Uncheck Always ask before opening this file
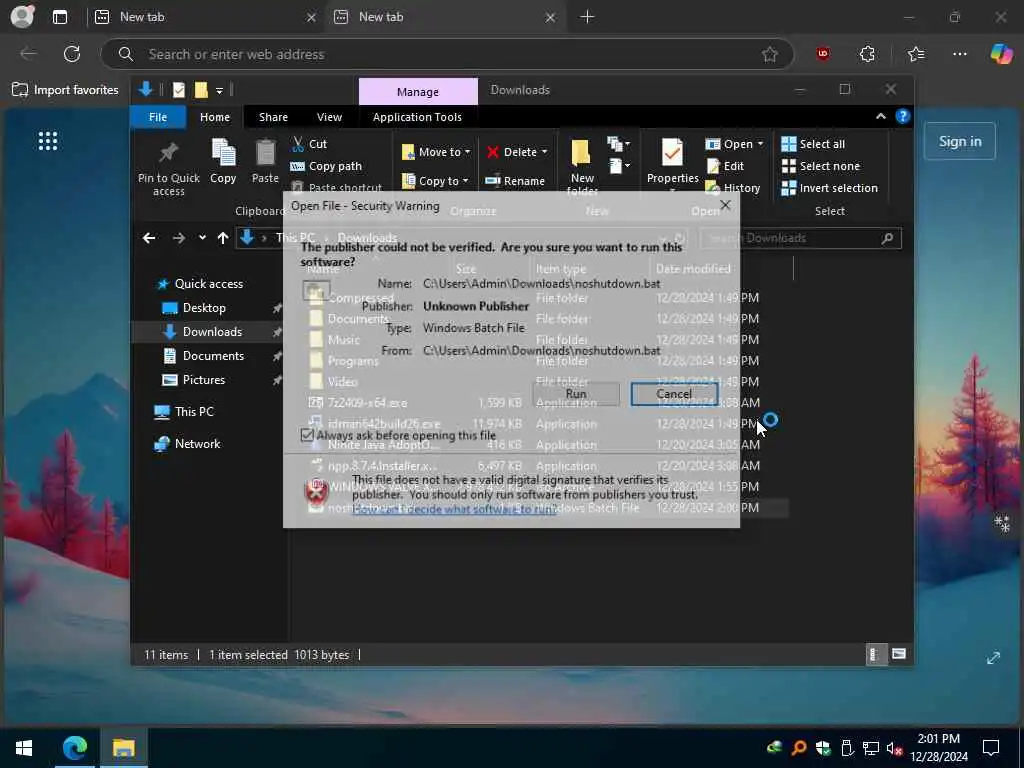This screenshot has width=1024, height=768. 307,435
